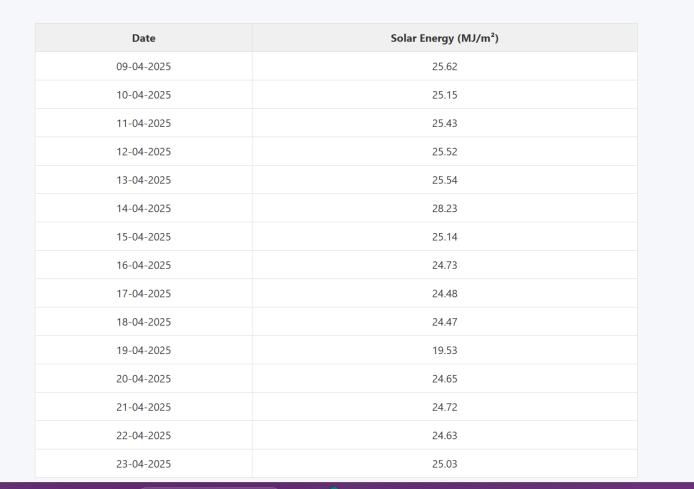694x489 pixels.
Task: Click the 24.72 solar energy value
Action: [444, 407]
